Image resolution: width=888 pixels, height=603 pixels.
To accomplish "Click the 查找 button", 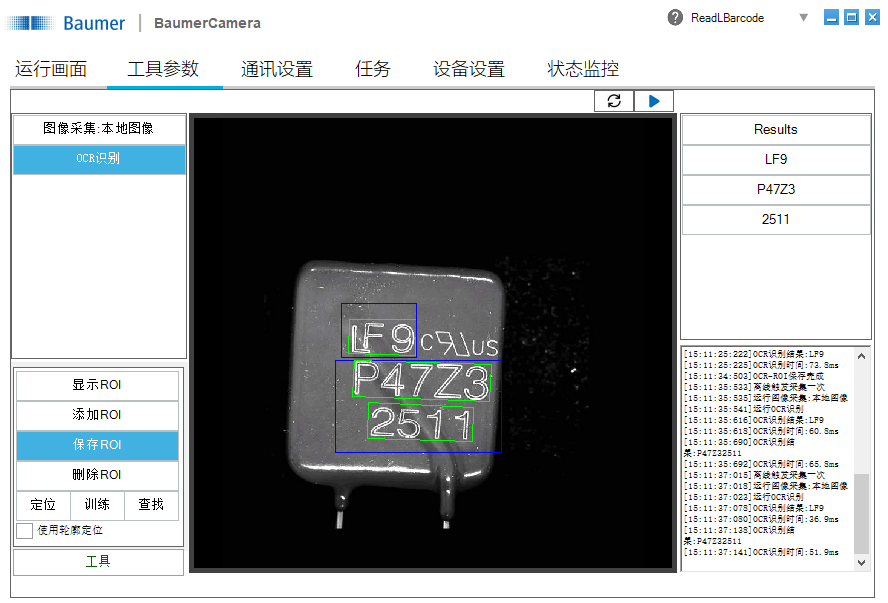I will pyautogui.click(x=151, y=504).
